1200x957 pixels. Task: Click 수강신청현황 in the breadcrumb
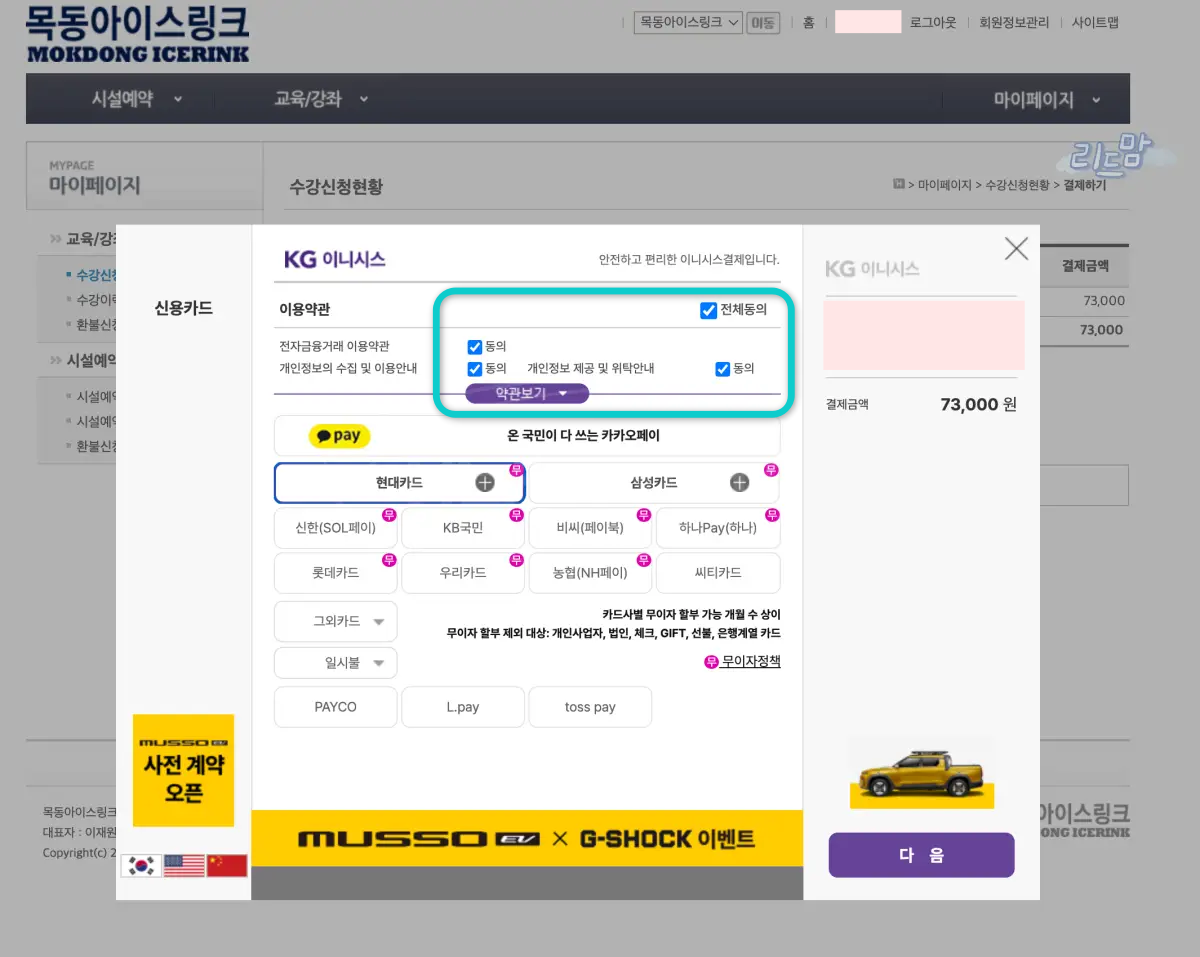point(1018,185)
